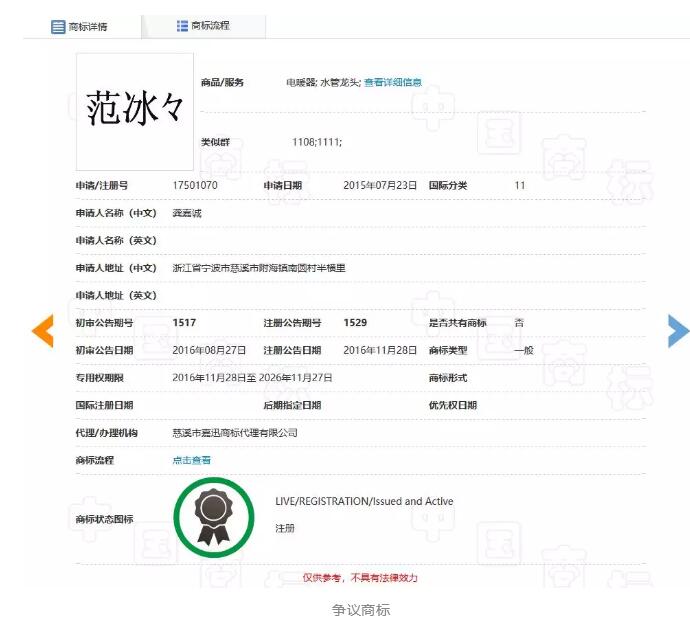Select the applicant address in 浙江省宁波市

tap(259, 268)
